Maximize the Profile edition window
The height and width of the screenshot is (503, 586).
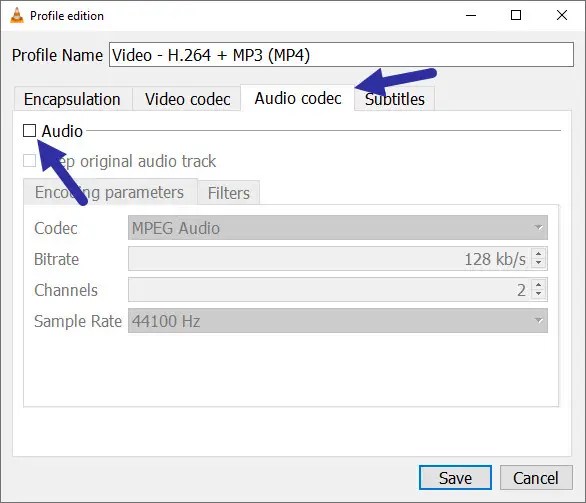pos(516,15)
